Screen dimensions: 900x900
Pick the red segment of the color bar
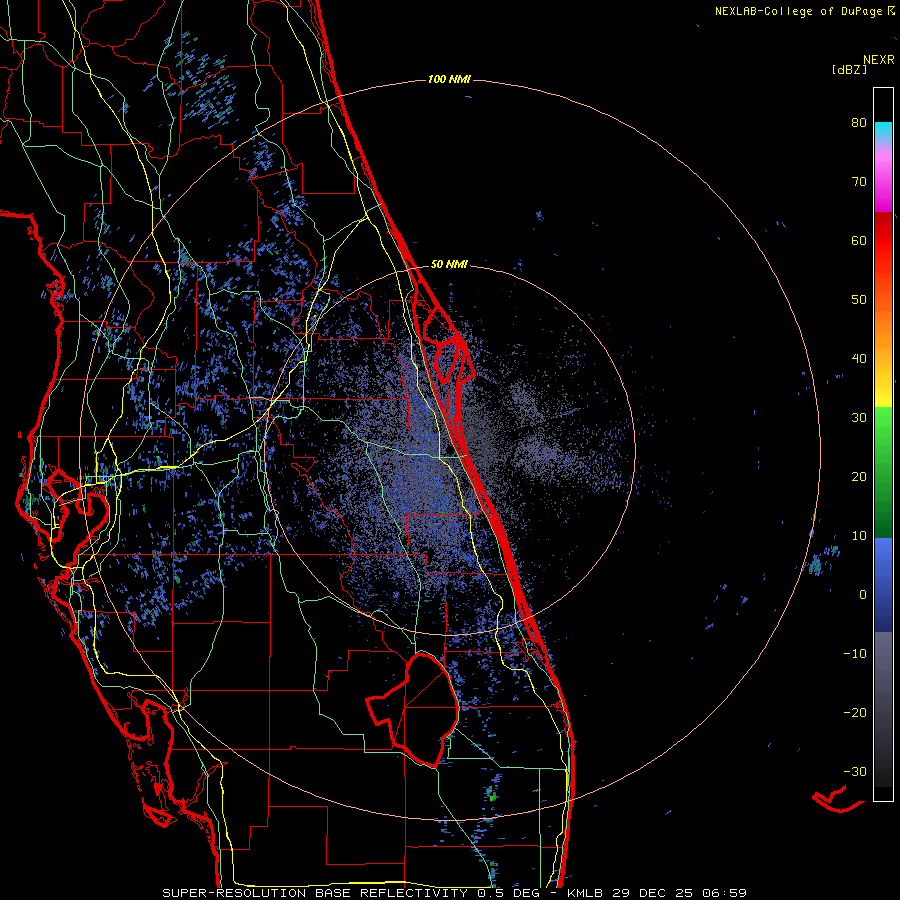883,241
